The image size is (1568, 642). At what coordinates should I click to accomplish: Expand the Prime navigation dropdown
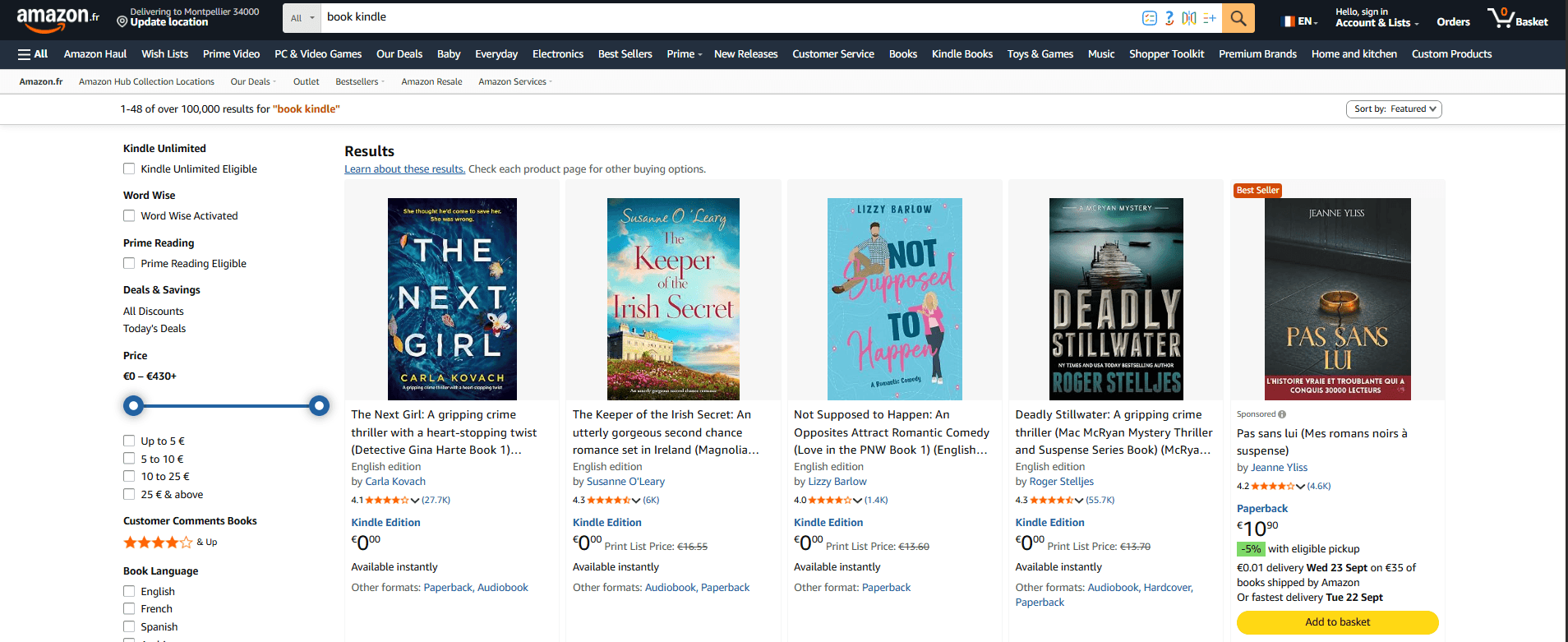(685, 54)
